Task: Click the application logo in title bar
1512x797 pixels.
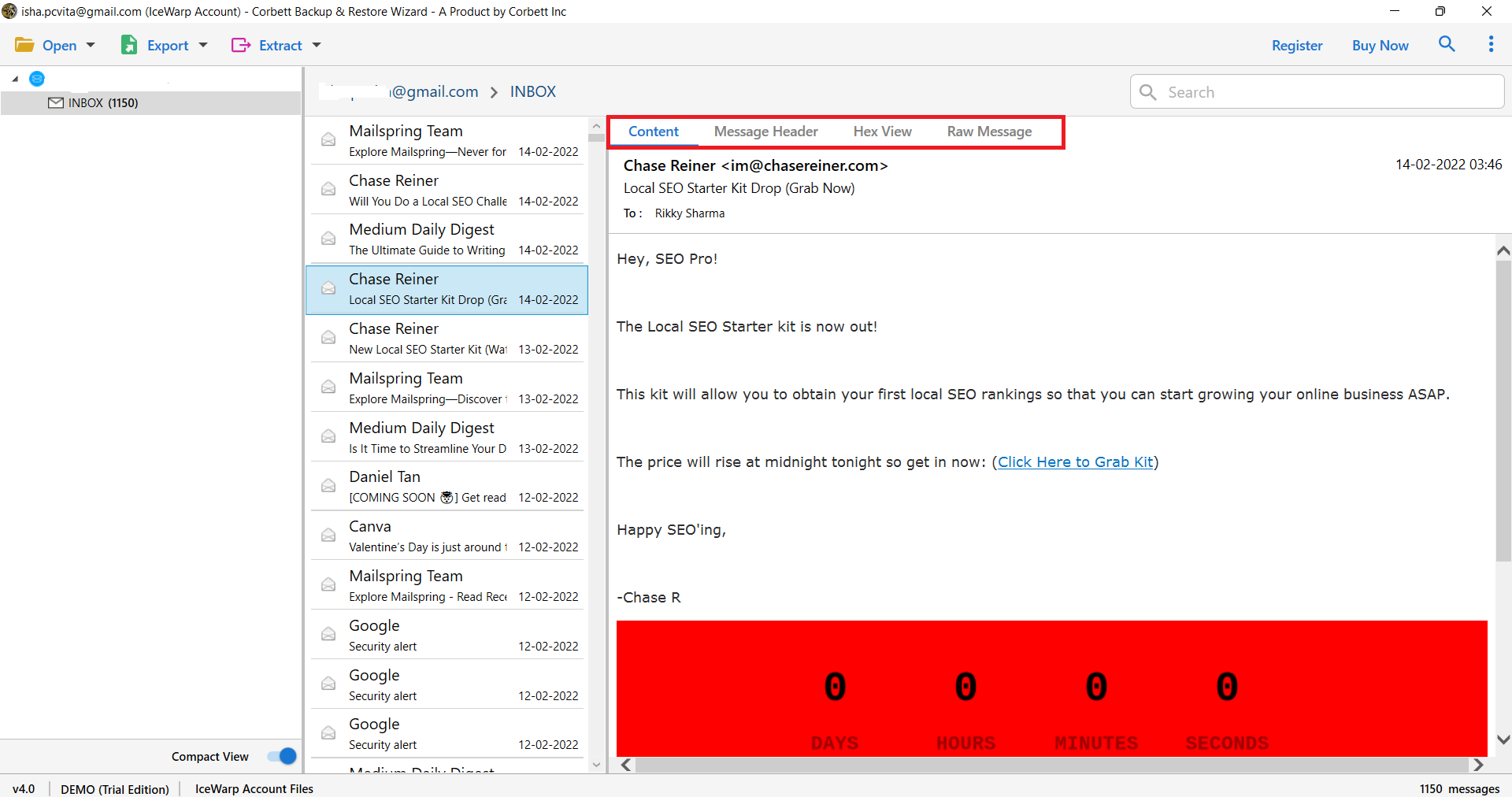Action: (9, 11)
